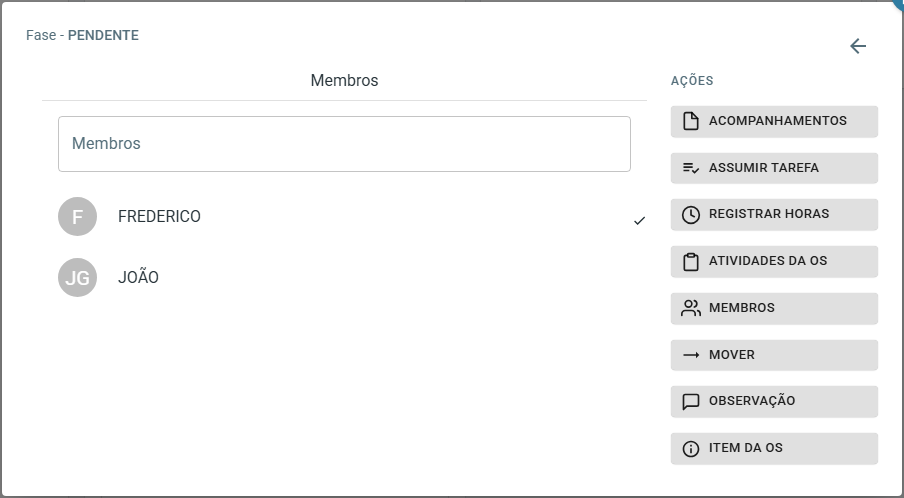
Task: Click the checklist icon beside Assumir Tarefa
Action: tap(691, 168)
